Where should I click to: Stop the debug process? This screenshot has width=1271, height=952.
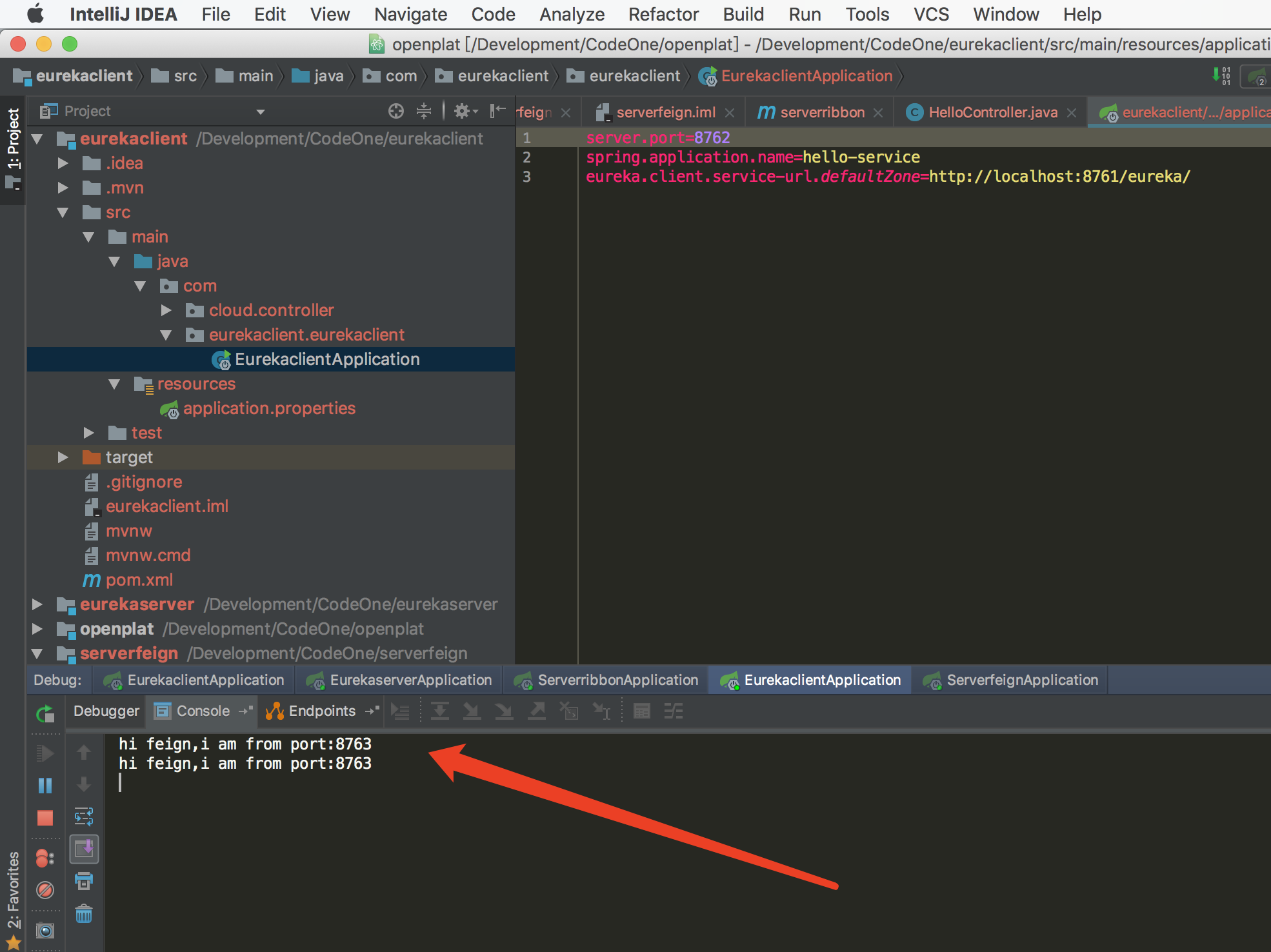coord(45,818)
